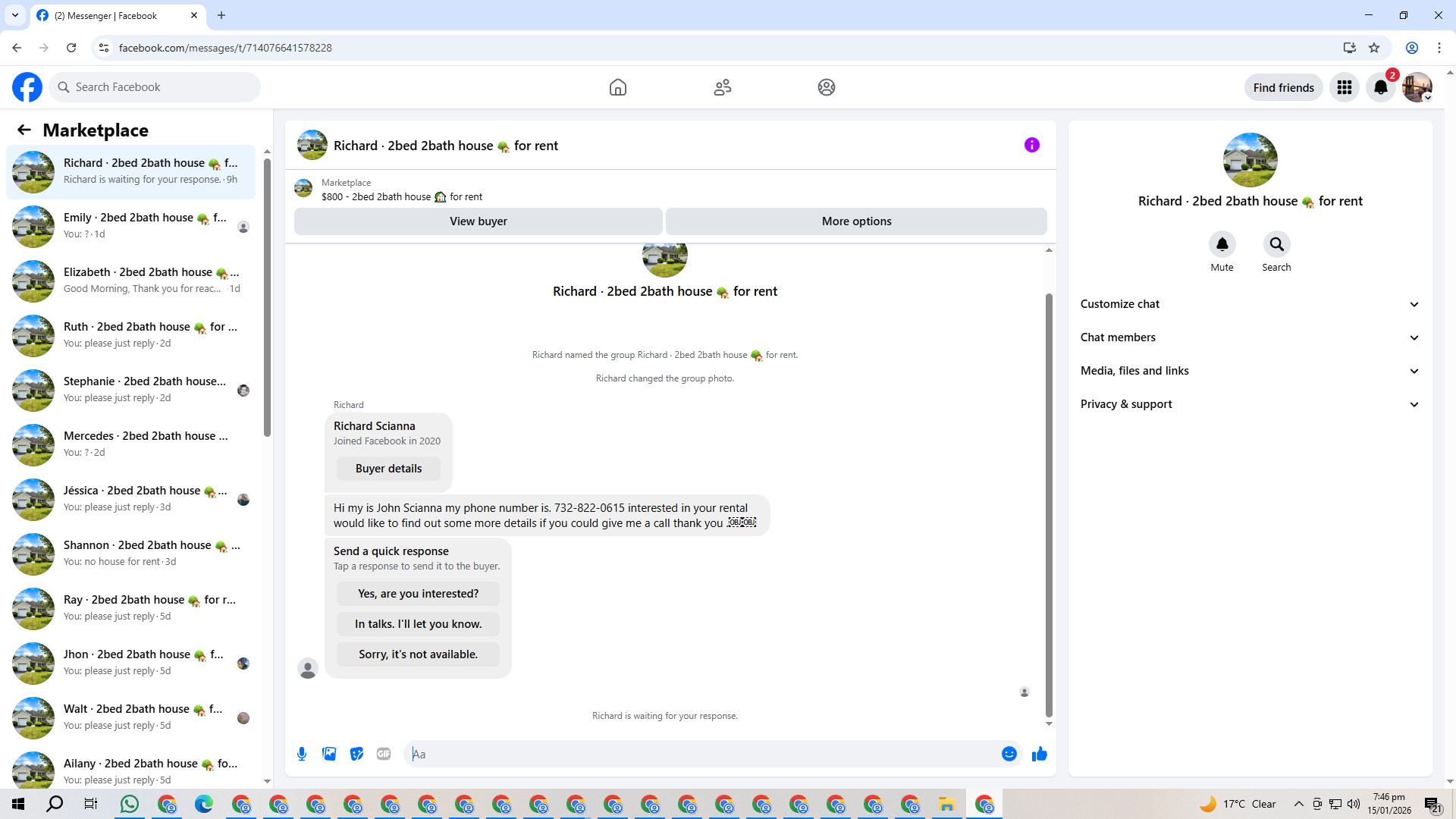Go to Facebook Home tab
Screen dimensions: 1456x819
point(618,87)
